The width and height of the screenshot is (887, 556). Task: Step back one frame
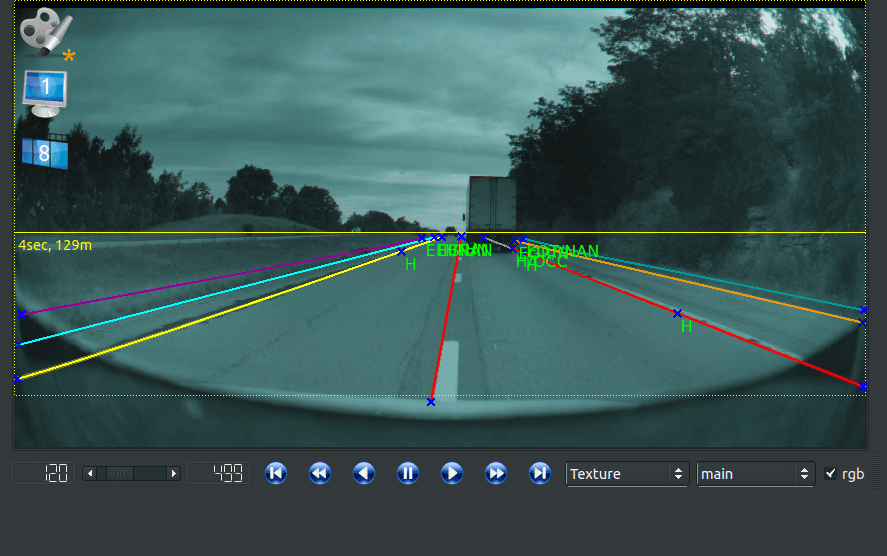(x=364, y=473)
